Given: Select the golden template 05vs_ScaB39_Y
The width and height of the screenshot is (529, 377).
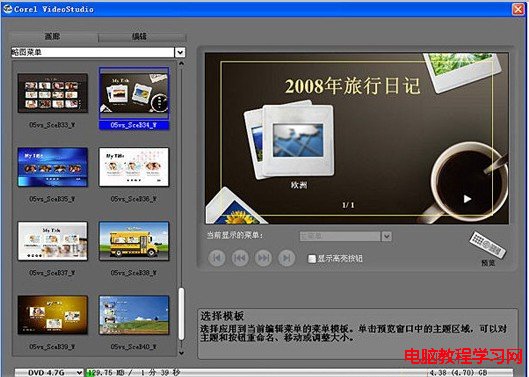Looking at the screenshot, I should pyautogui.click(x=53, y=315).
